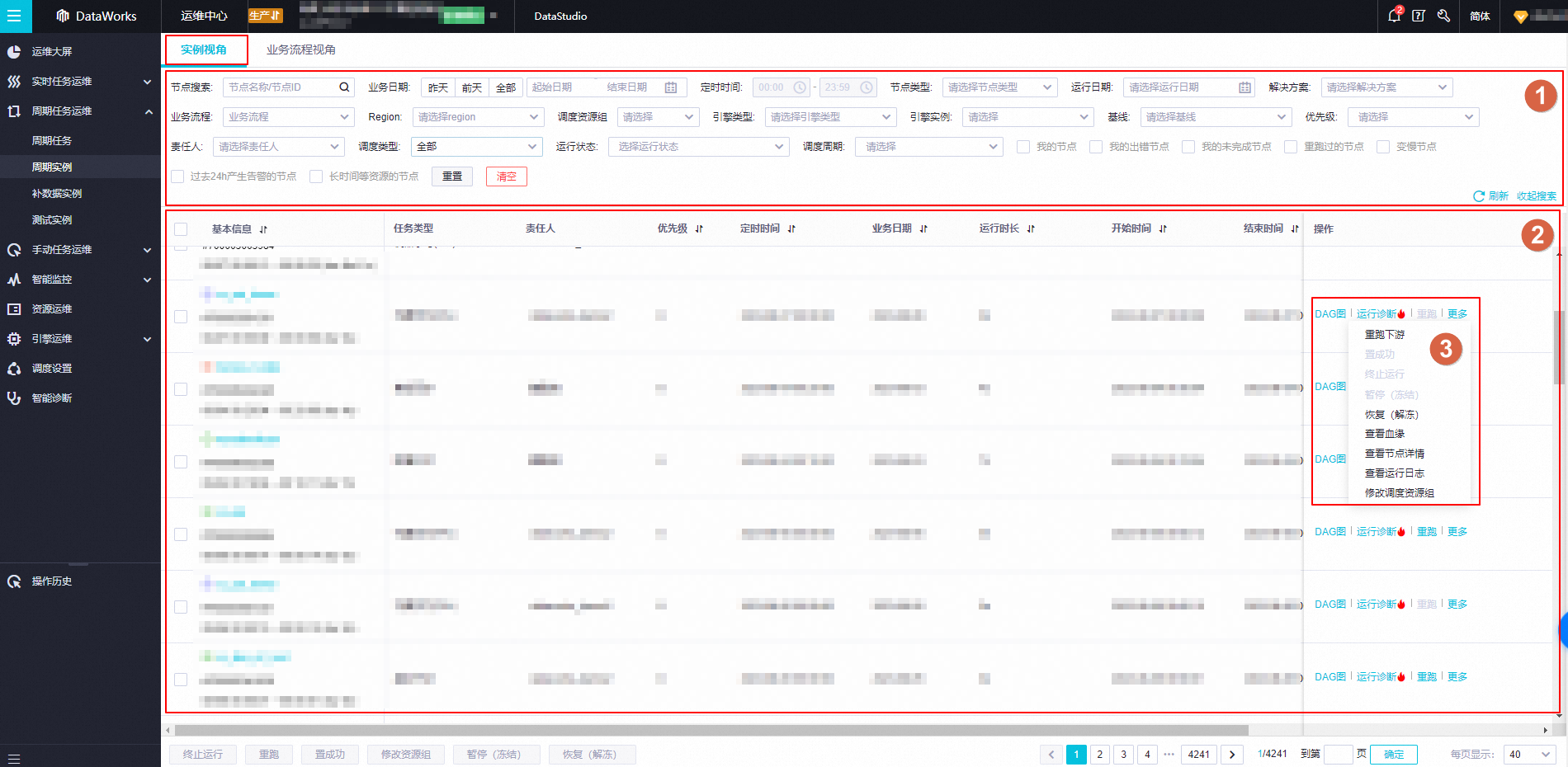The height and width of the screenshot is (767, 1568).
Task: Switch to the 实例视角 tab
Action: tap(204, 50)
